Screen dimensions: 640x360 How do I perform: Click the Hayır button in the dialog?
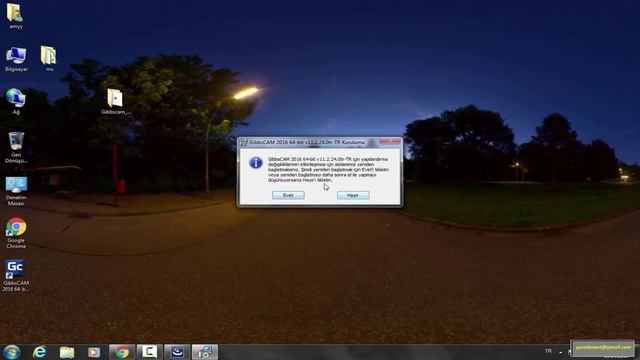[353, 195]
